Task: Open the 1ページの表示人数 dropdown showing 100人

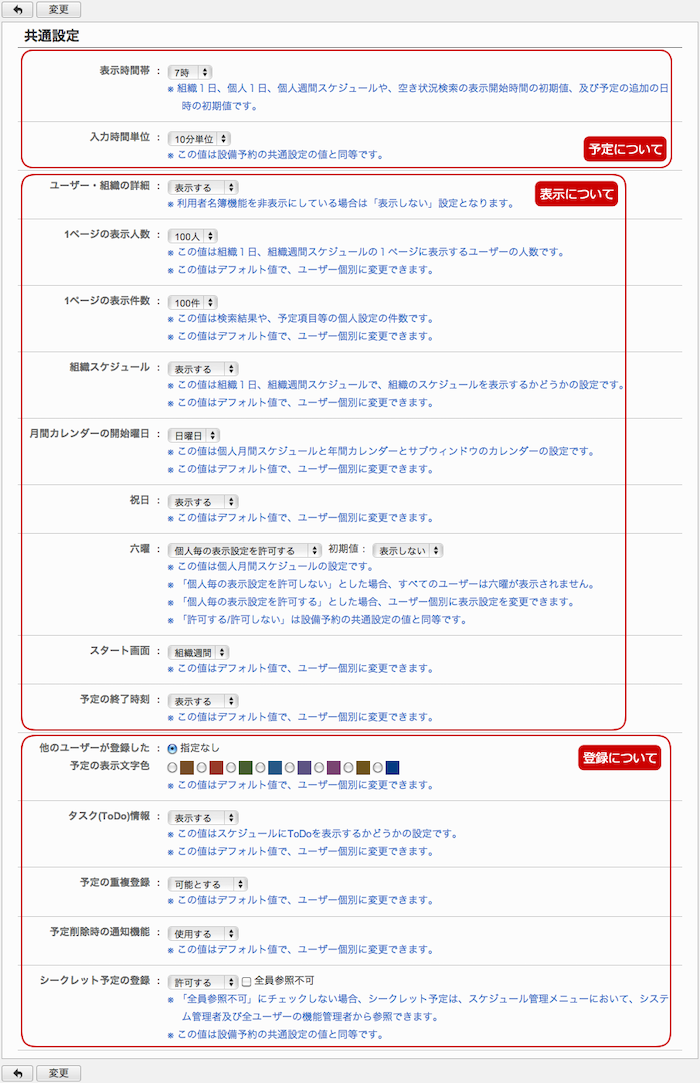Action: point(193,236)
